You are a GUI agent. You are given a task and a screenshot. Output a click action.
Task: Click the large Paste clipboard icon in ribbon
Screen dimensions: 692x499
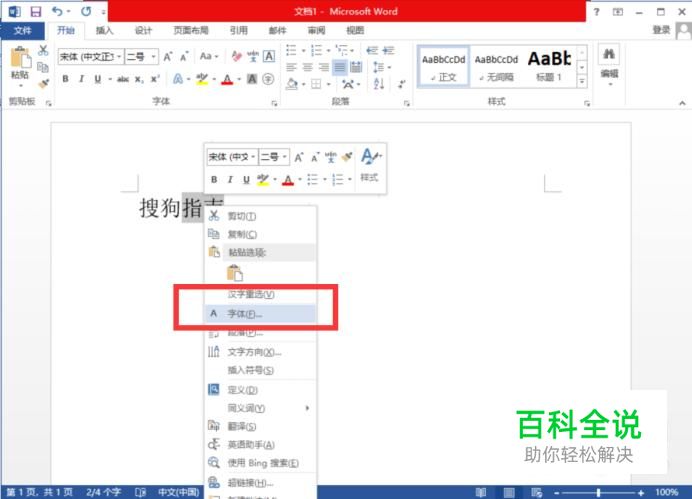coord(20,57)
